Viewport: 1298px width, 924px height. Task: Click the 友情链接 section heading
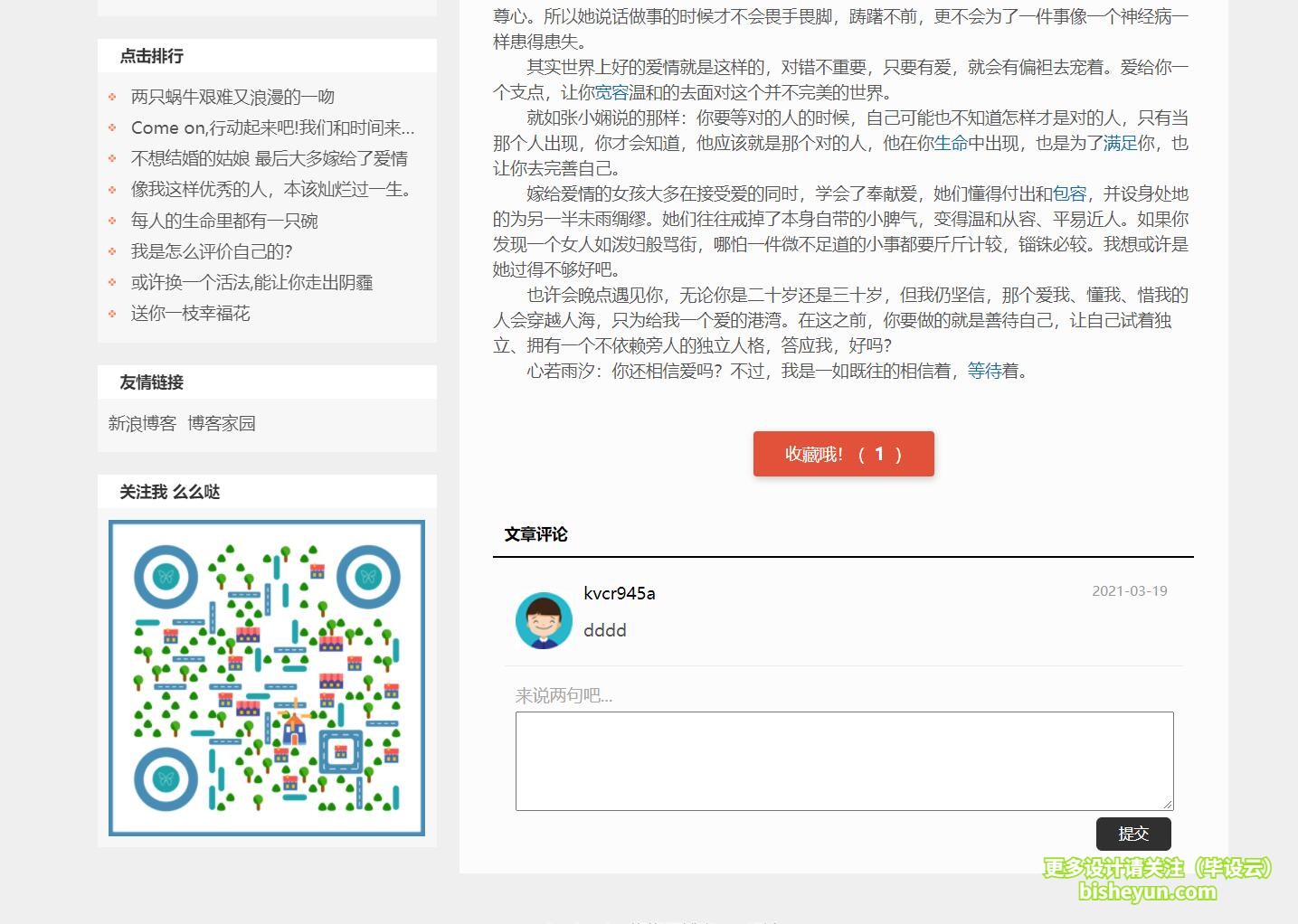pos(152,382)
